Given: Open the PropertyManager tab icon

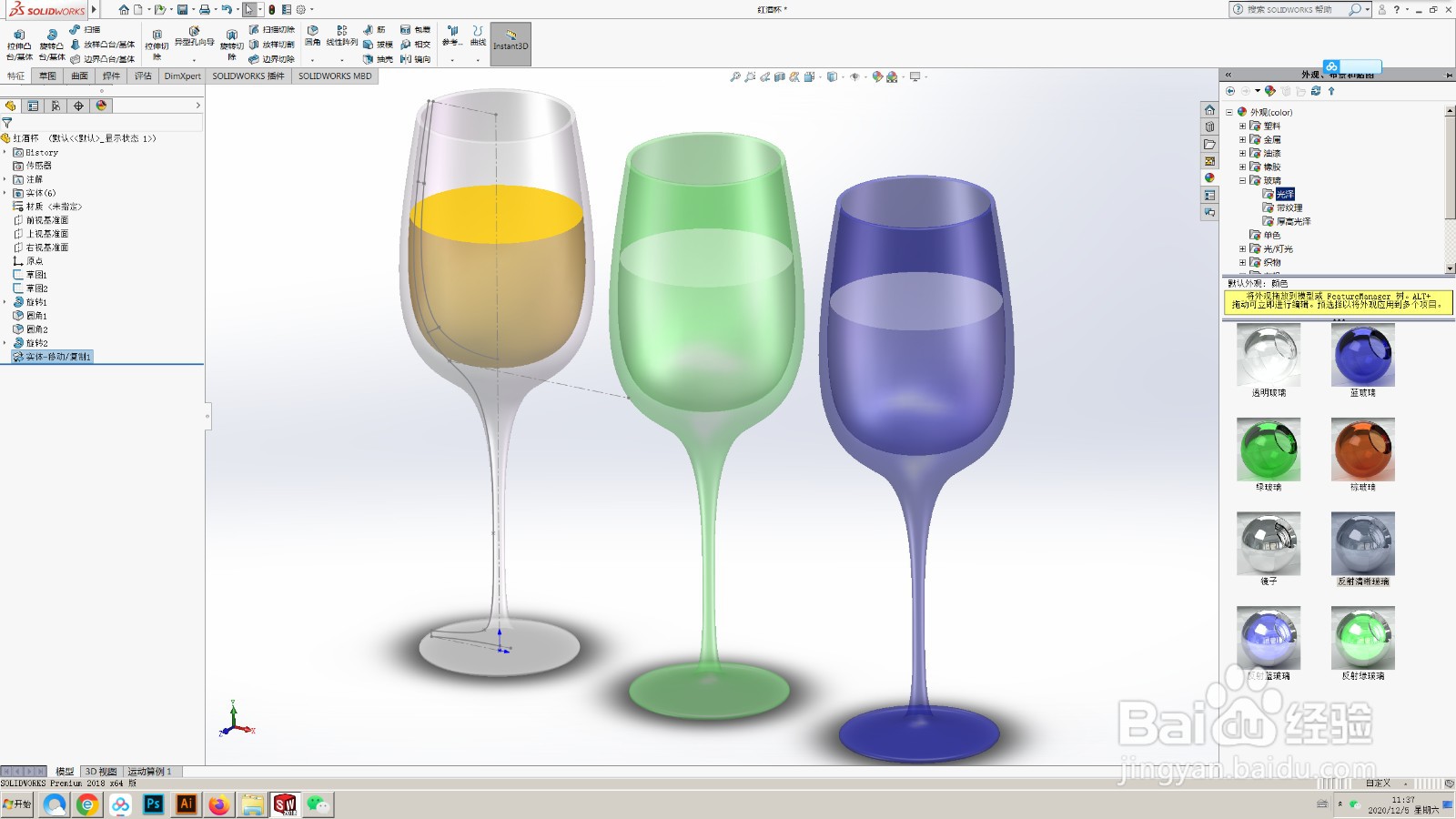Looking at the screenshot, I should pos(33,106).
